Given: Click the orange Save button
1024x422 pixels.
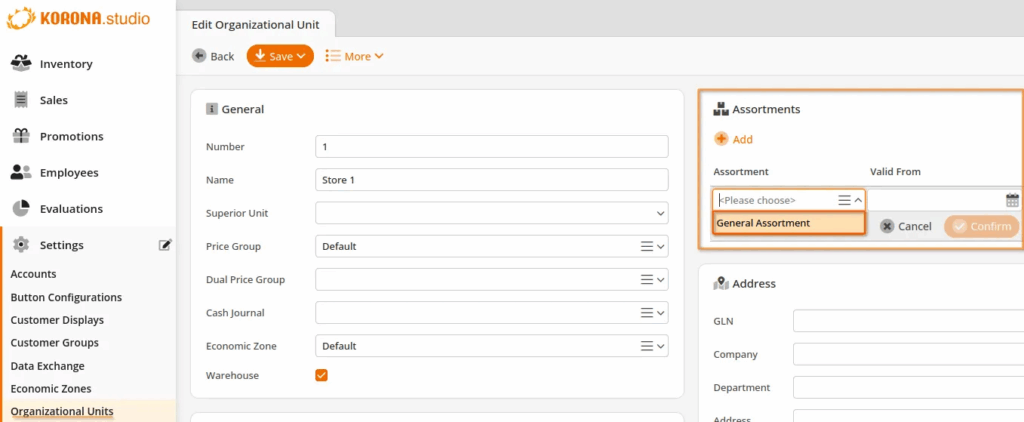Looking at the screenshot, I should point(280,56).
